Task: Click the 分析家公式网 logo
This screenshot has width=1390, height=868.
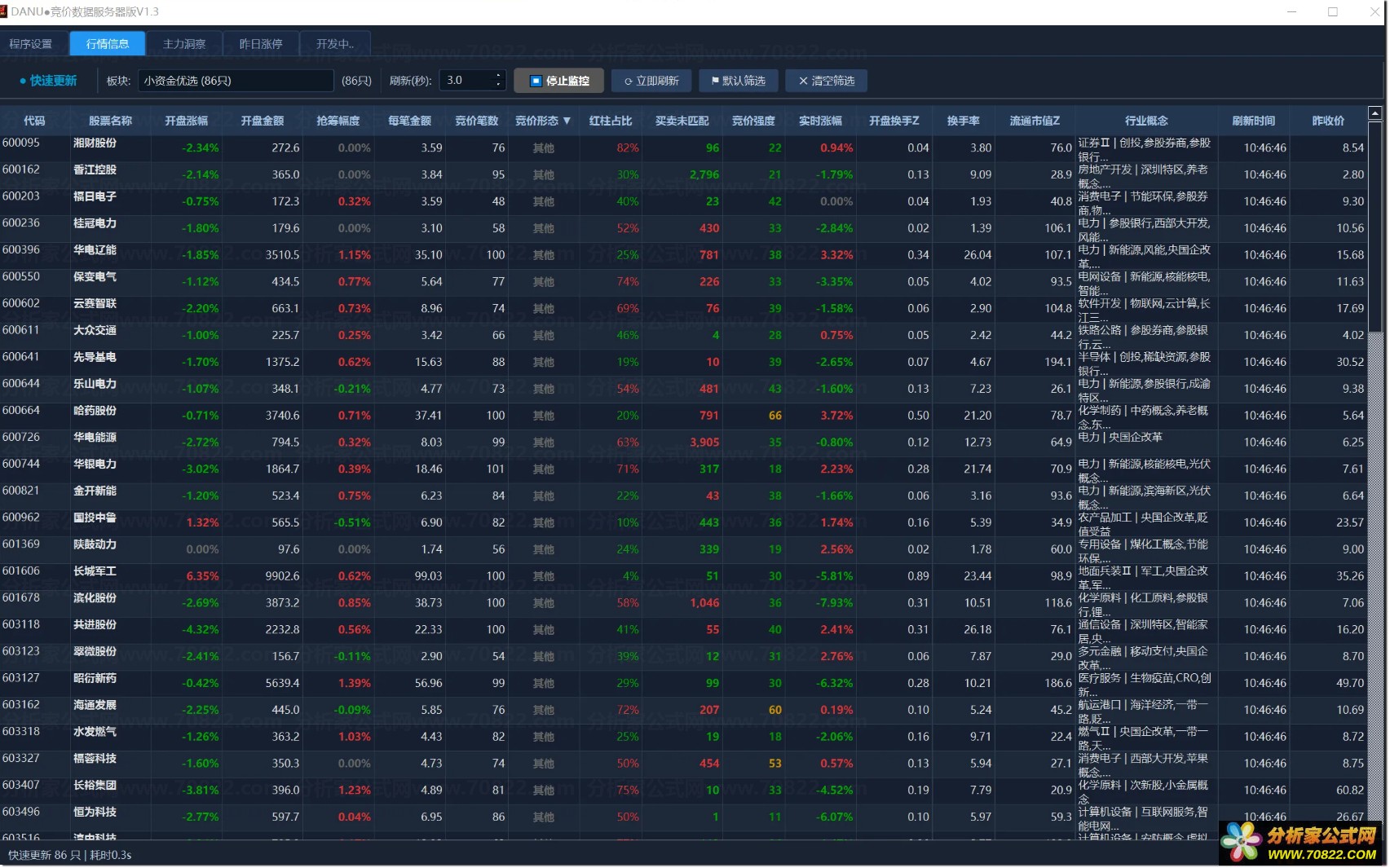Action: point(1303,843)
